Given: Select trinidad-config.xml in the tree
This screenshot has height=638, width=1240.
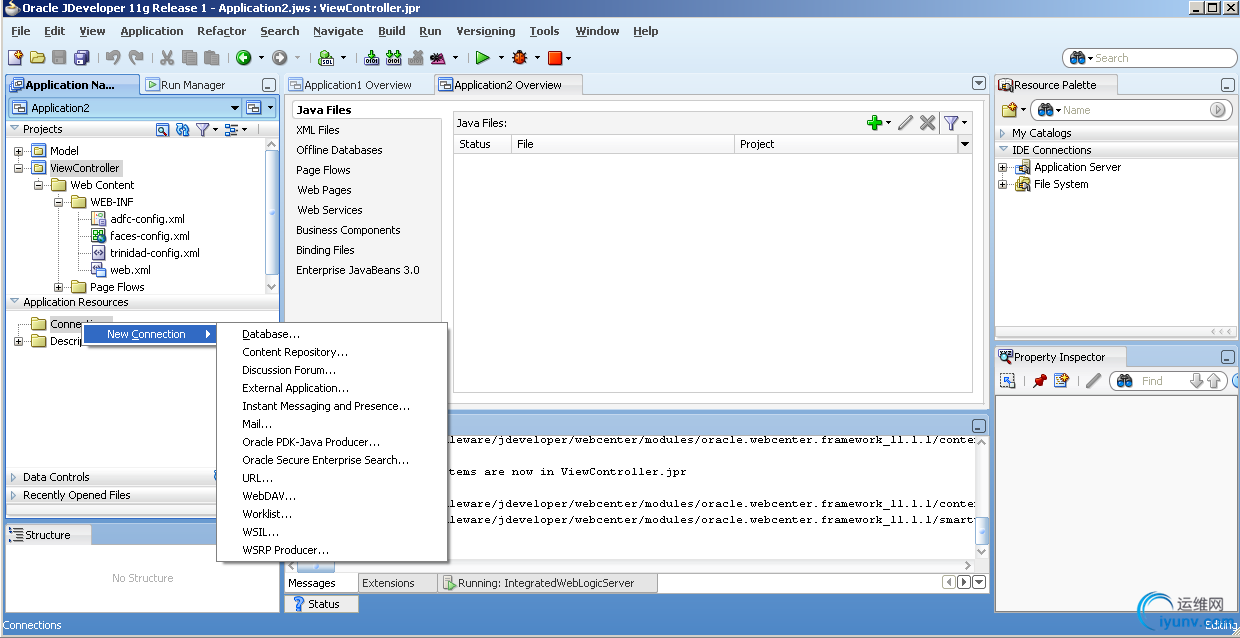Looking at the screenshot, I should coord(155,253).
